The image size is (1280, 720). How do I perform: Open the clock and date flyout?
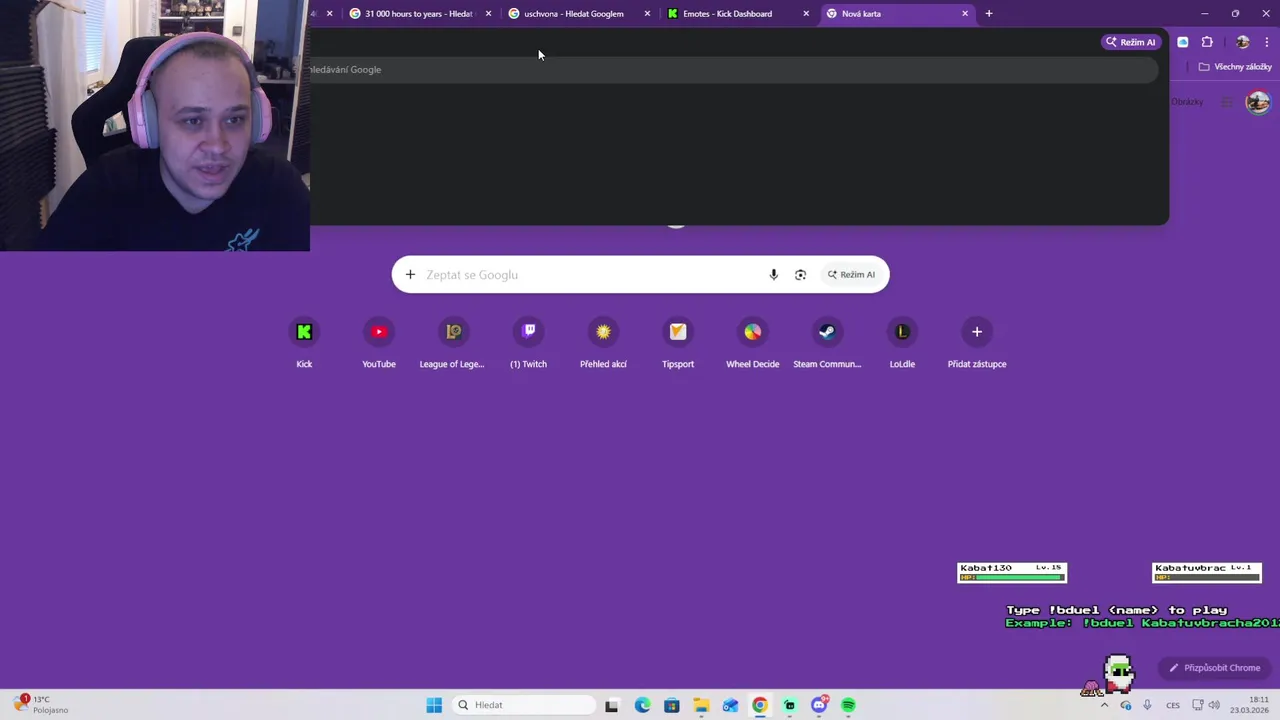(1250, 705)
